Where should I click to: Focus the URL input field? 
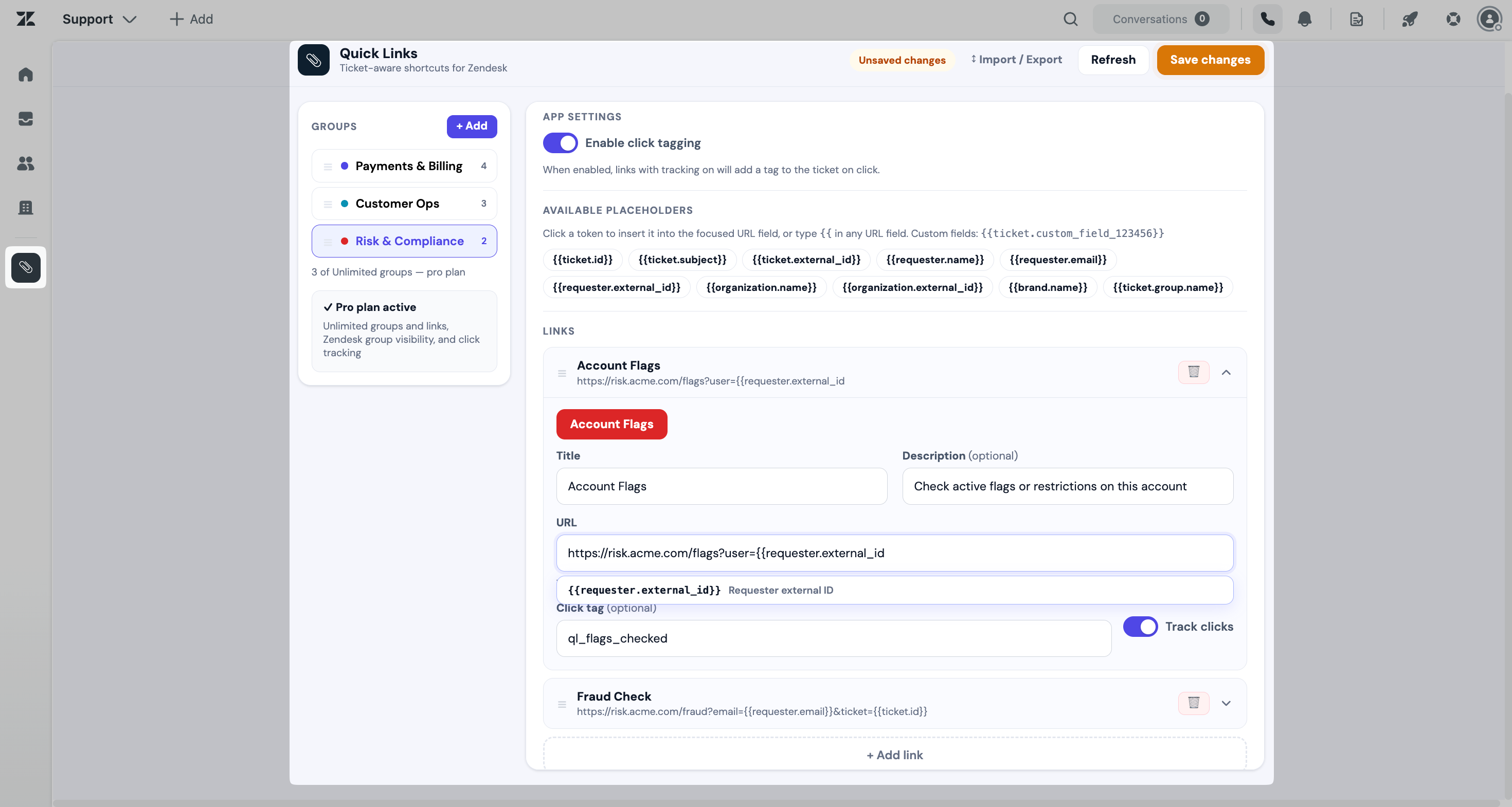click(894, 553)
